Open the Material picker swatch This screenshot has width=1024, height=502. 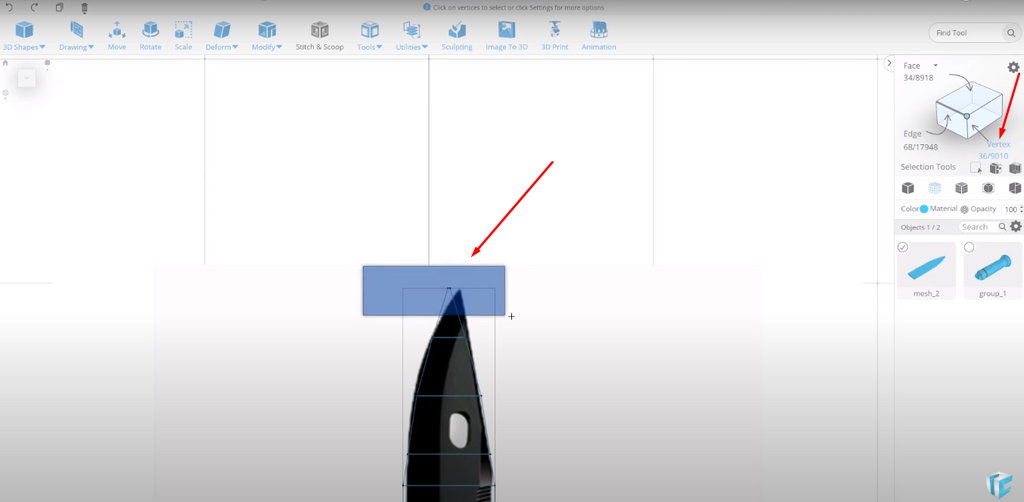coord(965,210)
